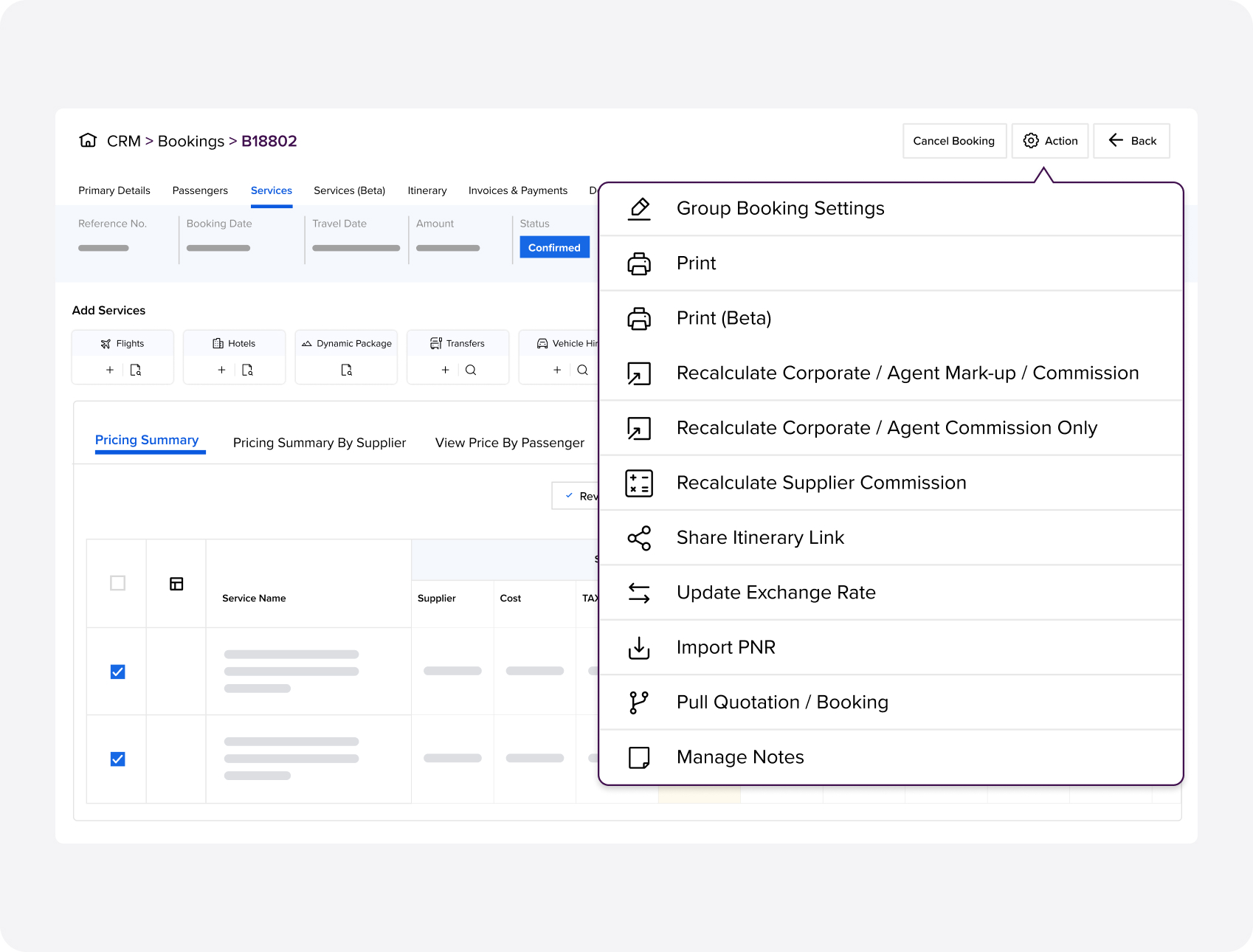Toggle the select-all checkbox in table header

117,583
